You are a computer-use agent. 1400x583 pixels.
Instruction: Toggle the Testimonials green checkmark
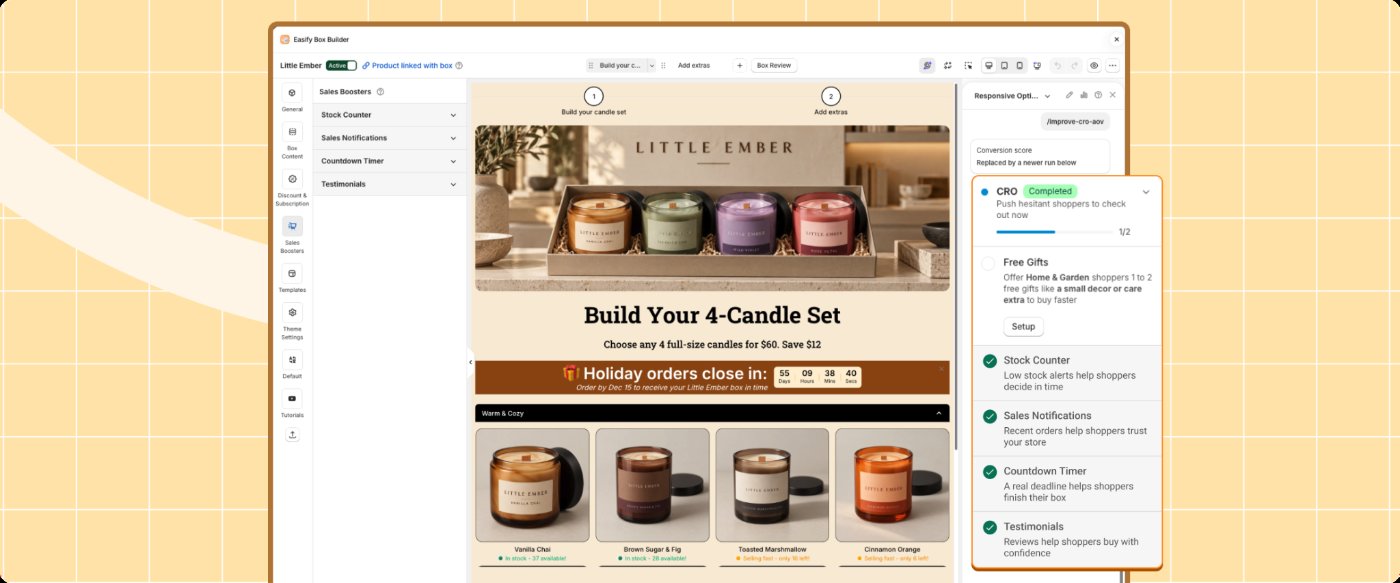pyautogui.click(x=990, y=527)
